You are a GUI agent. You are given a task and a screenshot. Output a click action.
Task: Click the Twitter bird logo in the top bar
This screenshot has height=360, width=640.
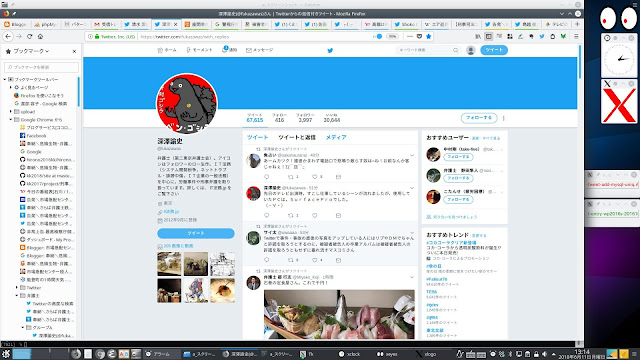point(330,50)
